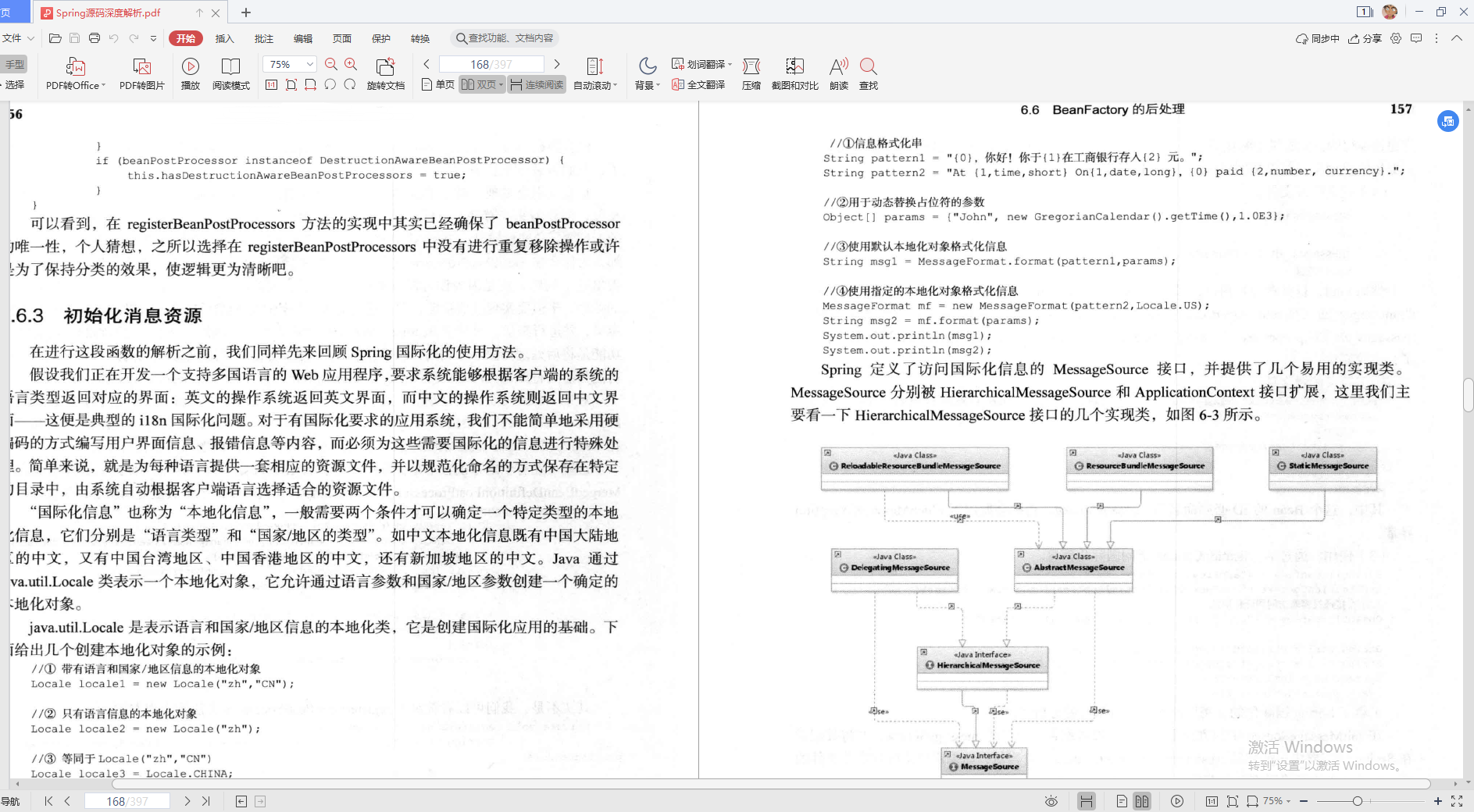The width and height of the screenshot is (1474, 812).
Task: Toggle single page layout in status bar
Action: click(1122, 801)
